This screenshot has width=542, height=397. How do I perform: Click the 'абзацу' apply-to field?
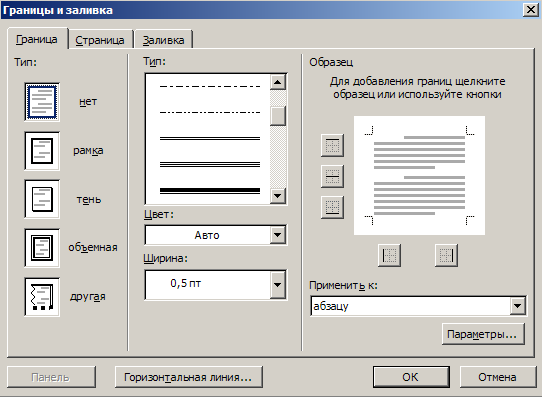[410, 306]
